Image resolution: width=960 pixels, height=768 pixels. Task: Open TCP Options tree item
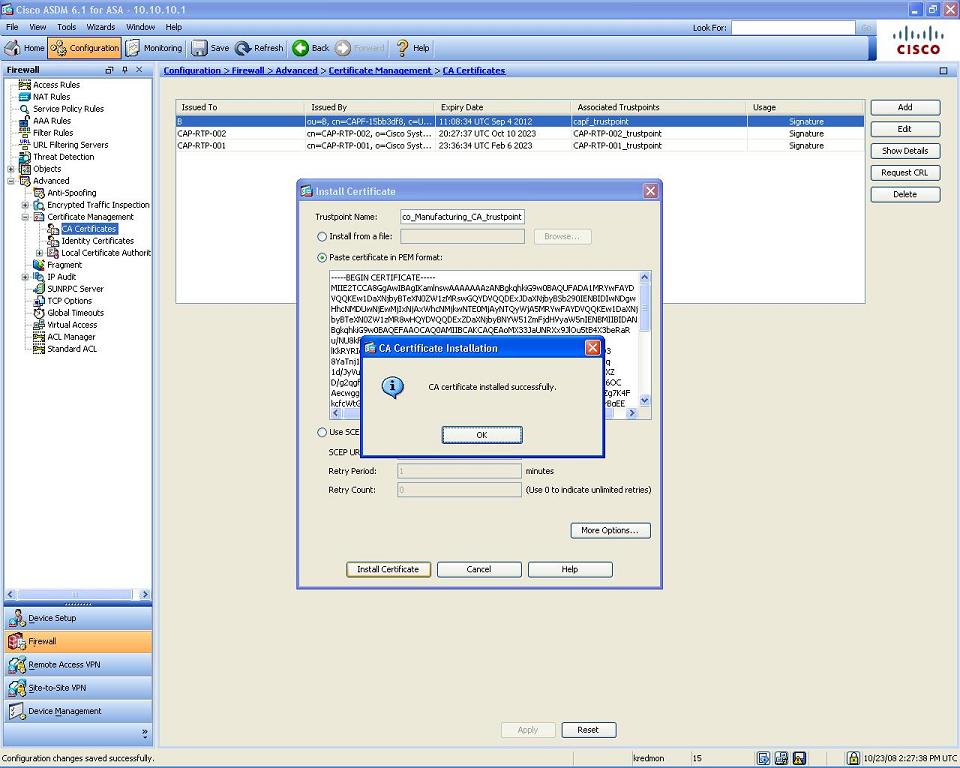69,301
